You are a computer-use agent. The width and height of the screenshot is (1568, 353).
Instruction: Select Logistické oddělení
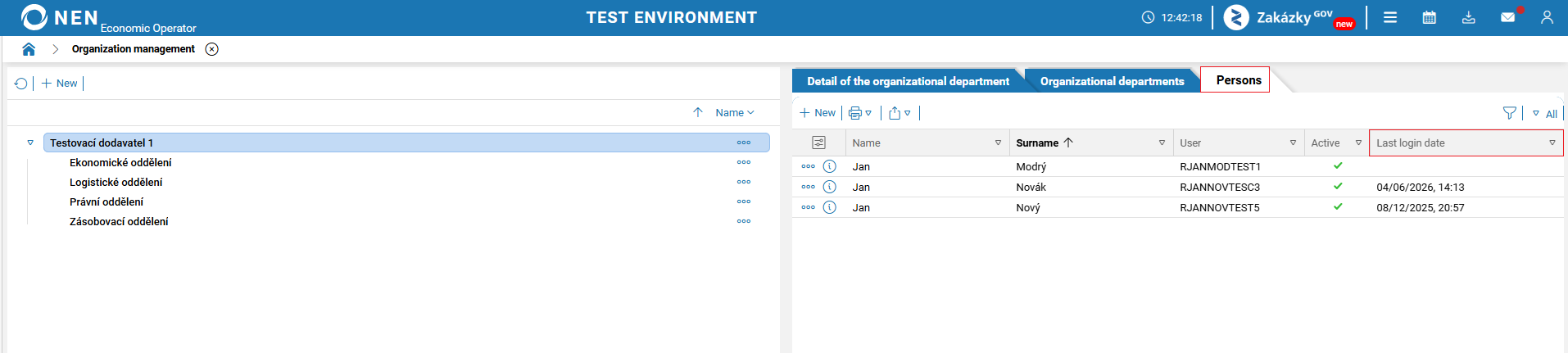pyautogui.click(x=116, y=182)
